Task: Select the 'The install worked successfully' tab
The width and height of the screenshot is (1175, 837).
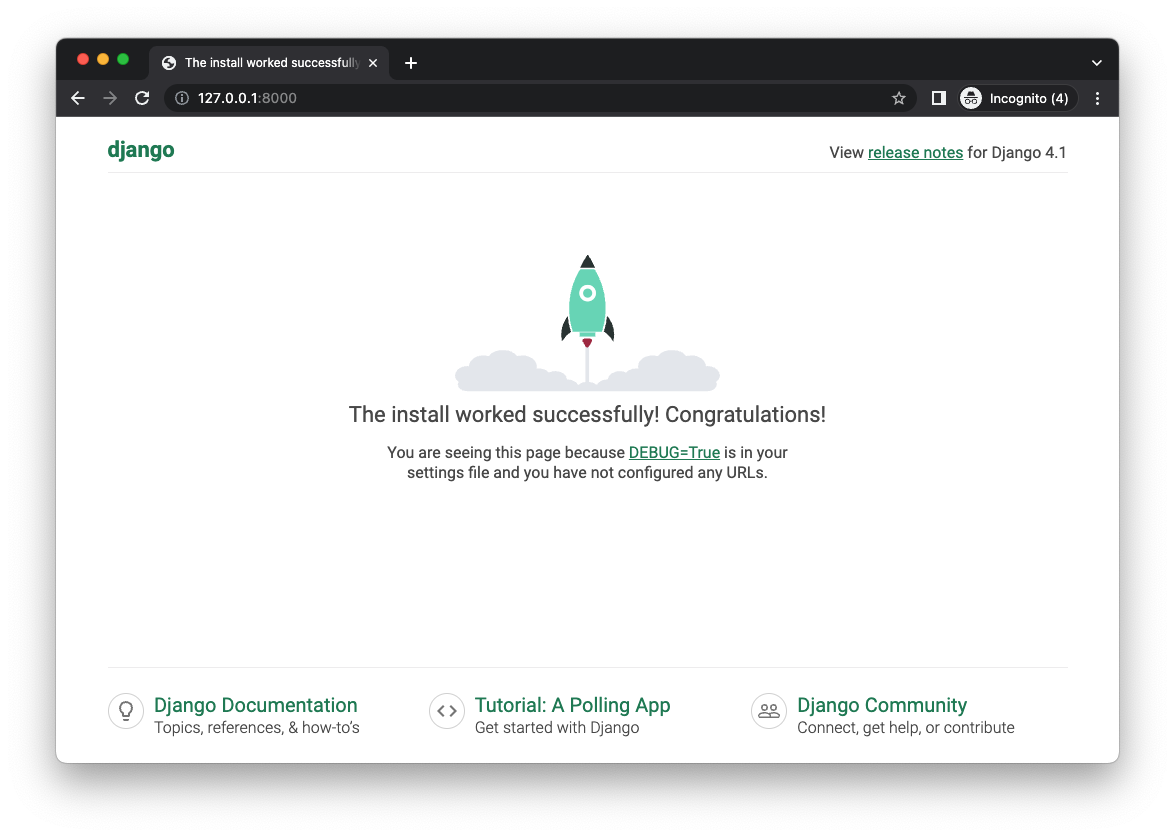Action: [269, 63]
